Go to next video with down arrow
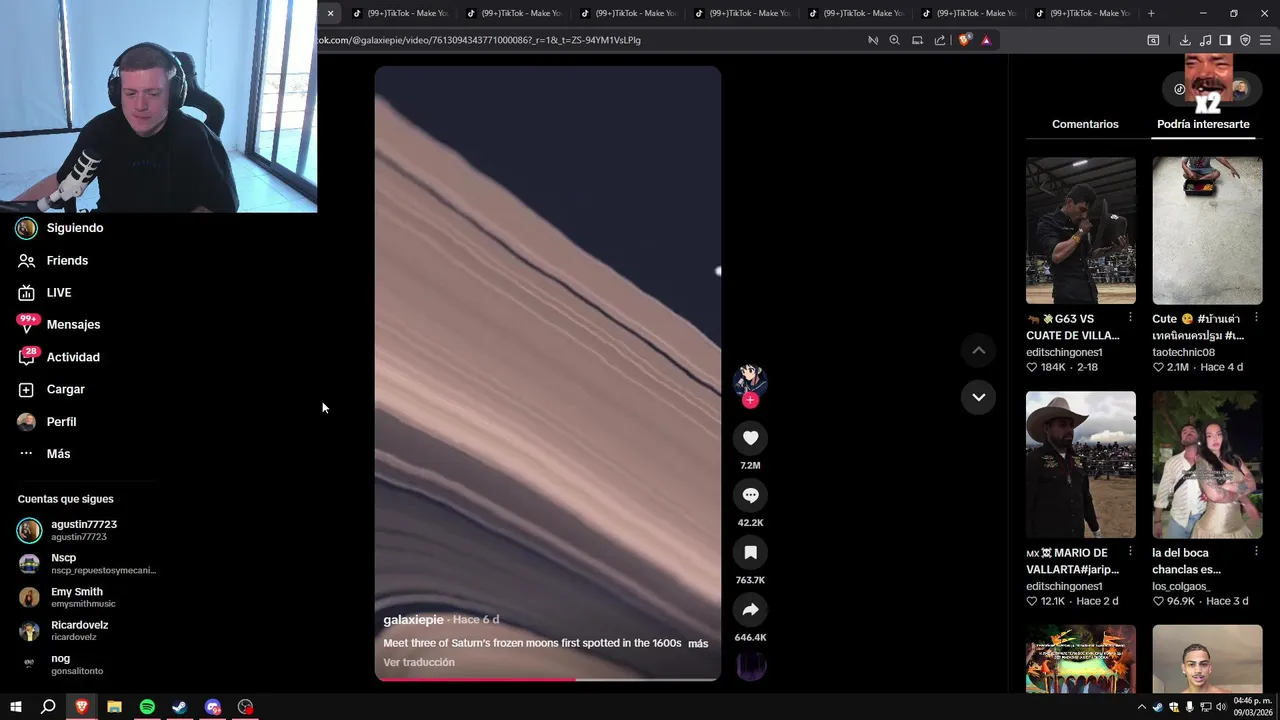This screenshot has width=1280, height=720. click(978, 397)
